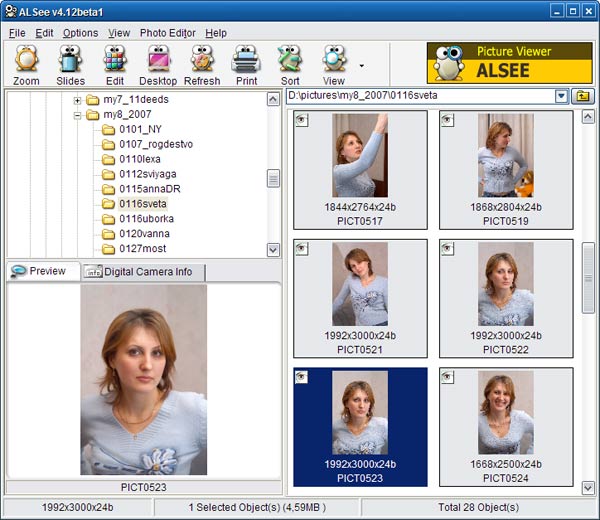Screen dimensions: 600x520
Task: Toggle the eye icon on PICT0517
Action: pos(302,120)
